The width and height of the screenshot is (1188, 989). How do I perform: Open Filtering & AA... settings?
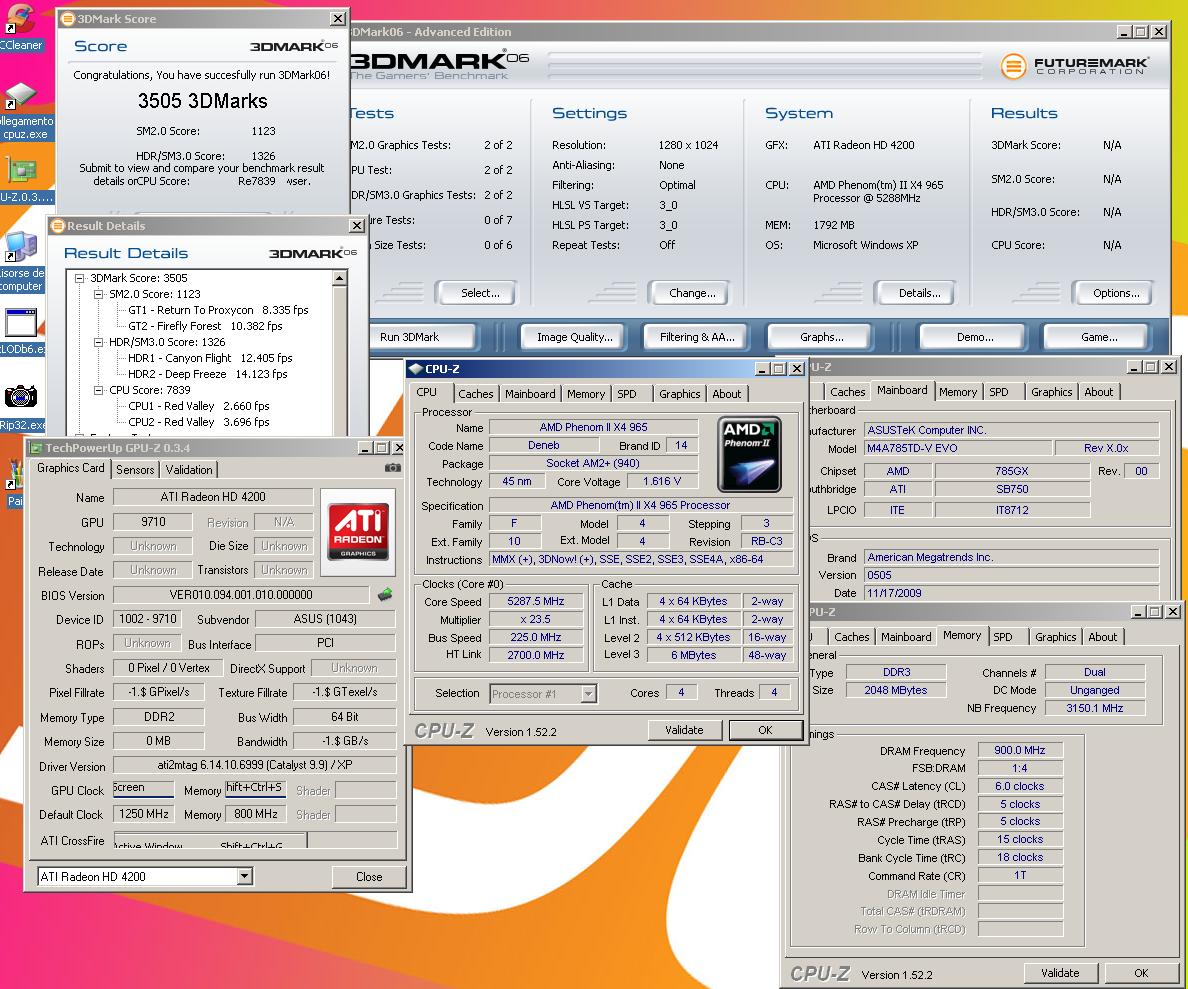[x=697, y=337]
